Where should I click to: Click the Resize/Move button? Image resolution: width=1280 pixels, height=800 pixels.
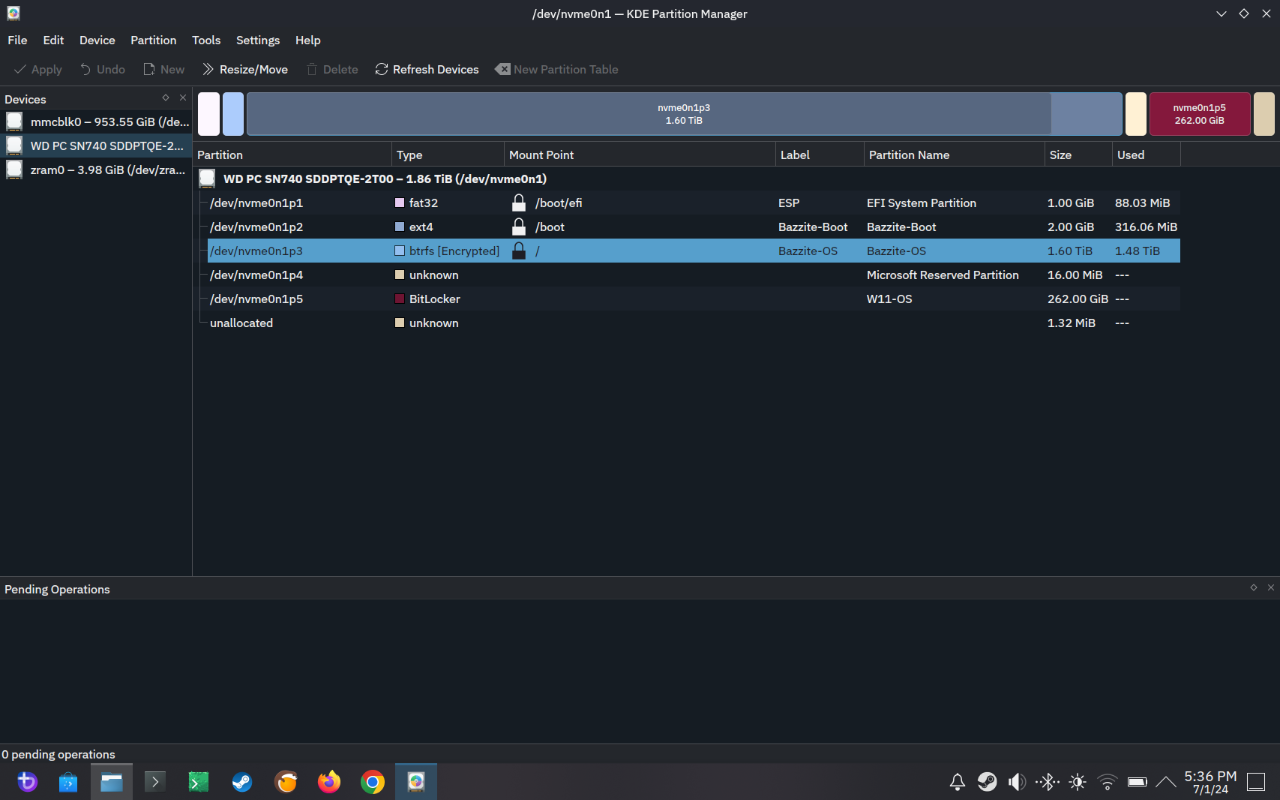245,69
